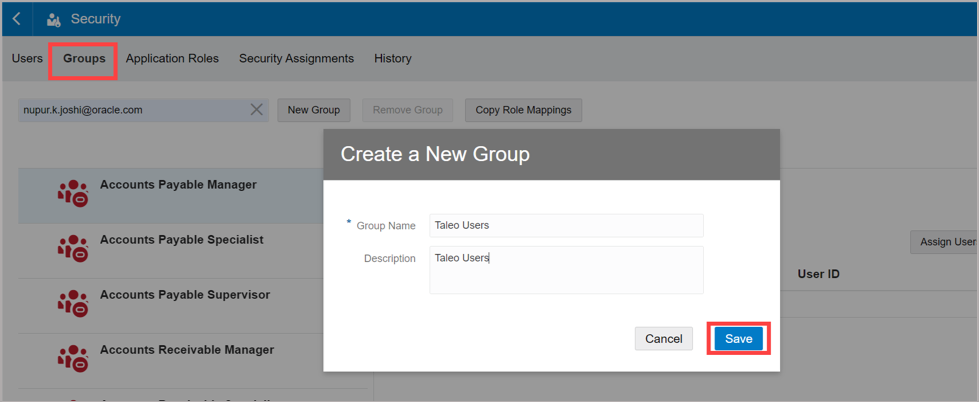Click Accounts Receivable Manager group icon
The height and width of the screenshot is (402, 979).
(x=73, y=358)
